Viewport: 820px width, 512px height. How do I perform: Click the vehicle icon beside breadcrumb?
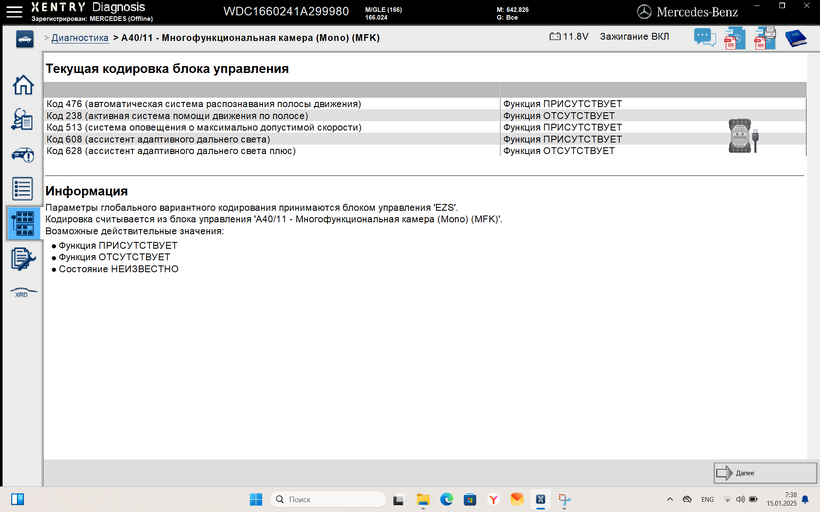coord(24,39)
